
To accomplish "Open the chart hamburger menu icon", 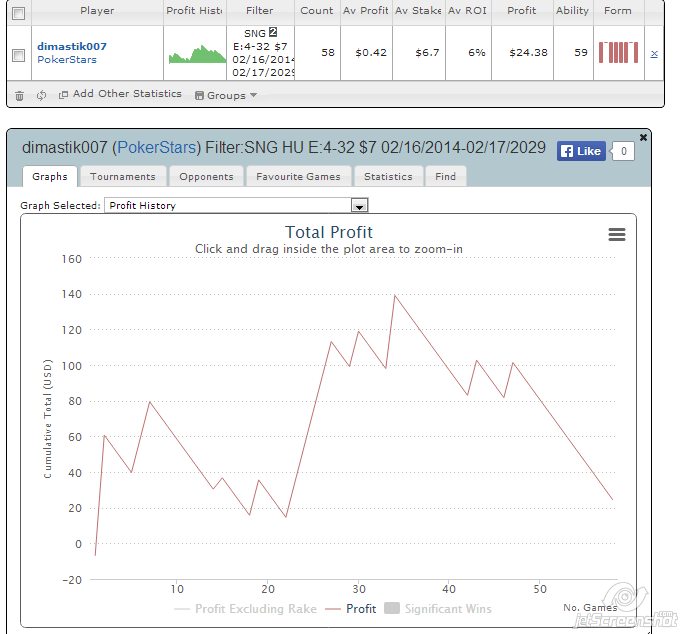I will [617, 235].
